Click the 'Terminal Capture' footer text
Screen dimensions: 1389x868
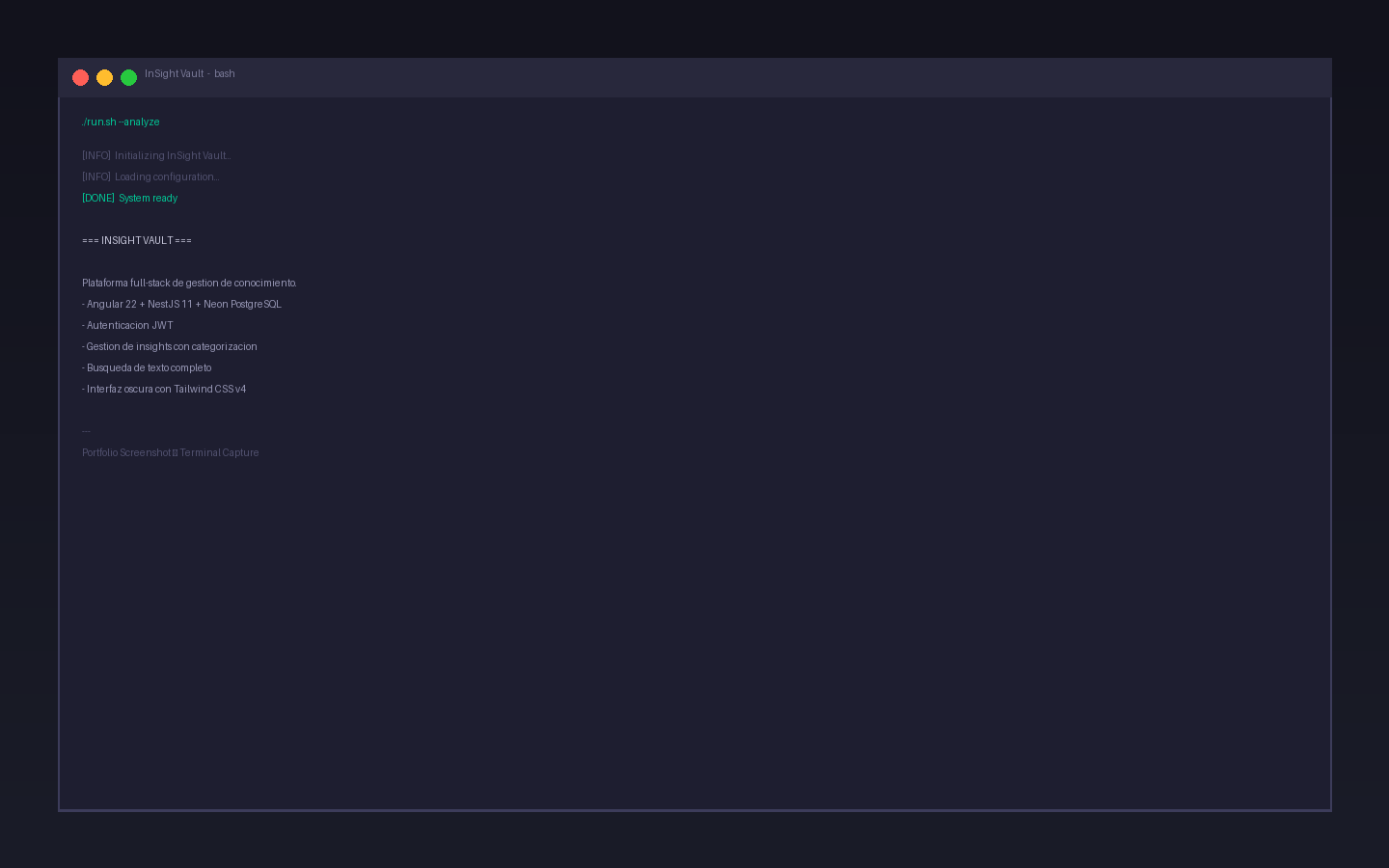tap(219, 452)
